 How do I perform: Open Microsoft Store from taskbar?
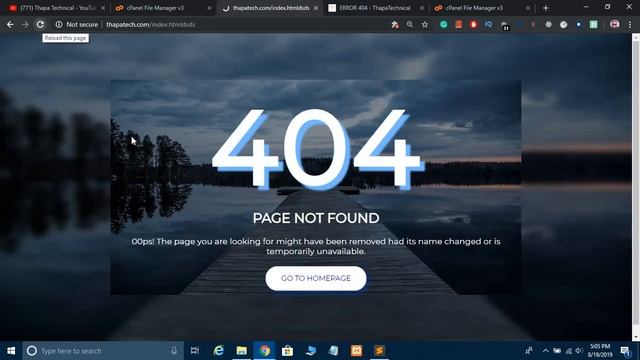pos(287,351)
